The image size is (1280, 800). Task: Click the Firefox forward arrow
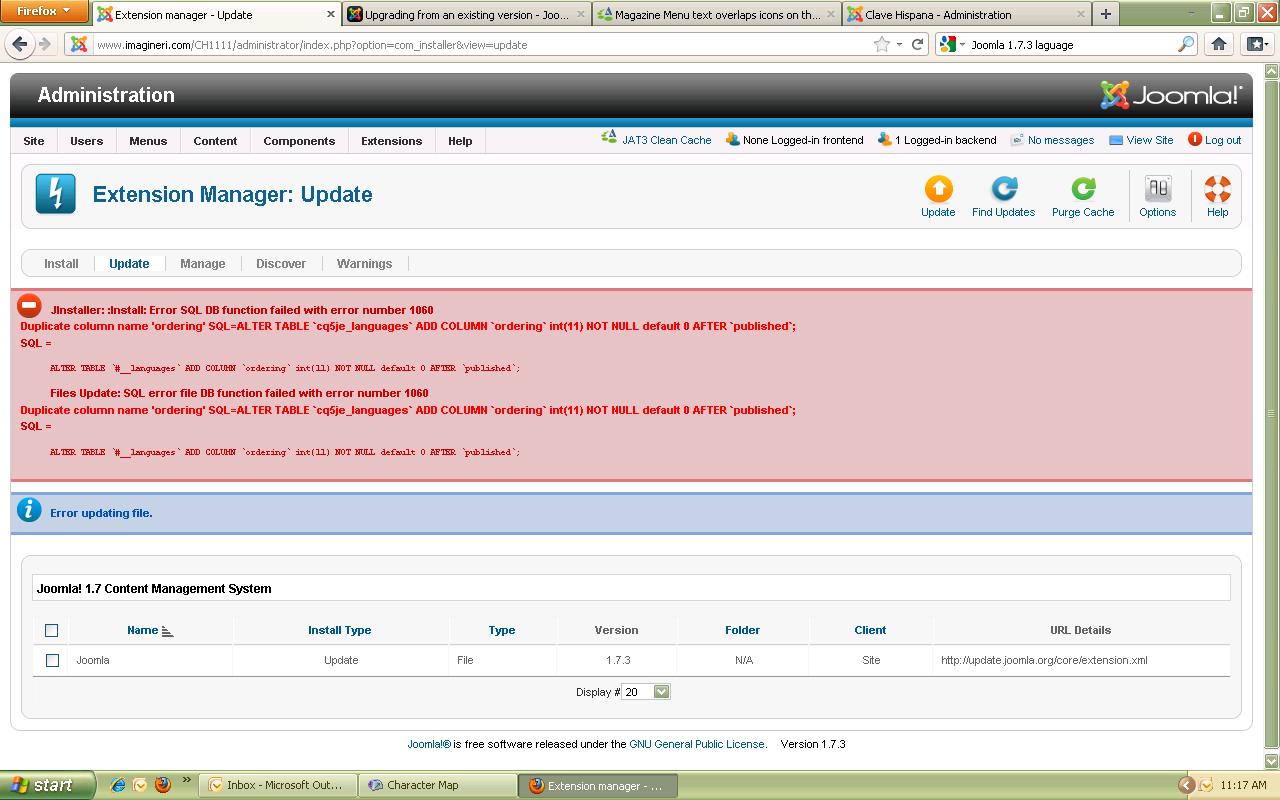(44, 44)
